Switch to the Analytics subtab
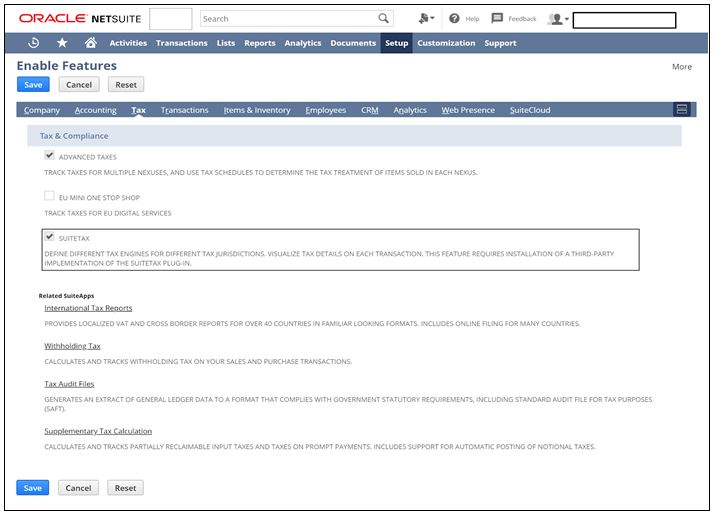Viewport: 714px width, 515px height. pyautogui.click(x=410, y=110)
